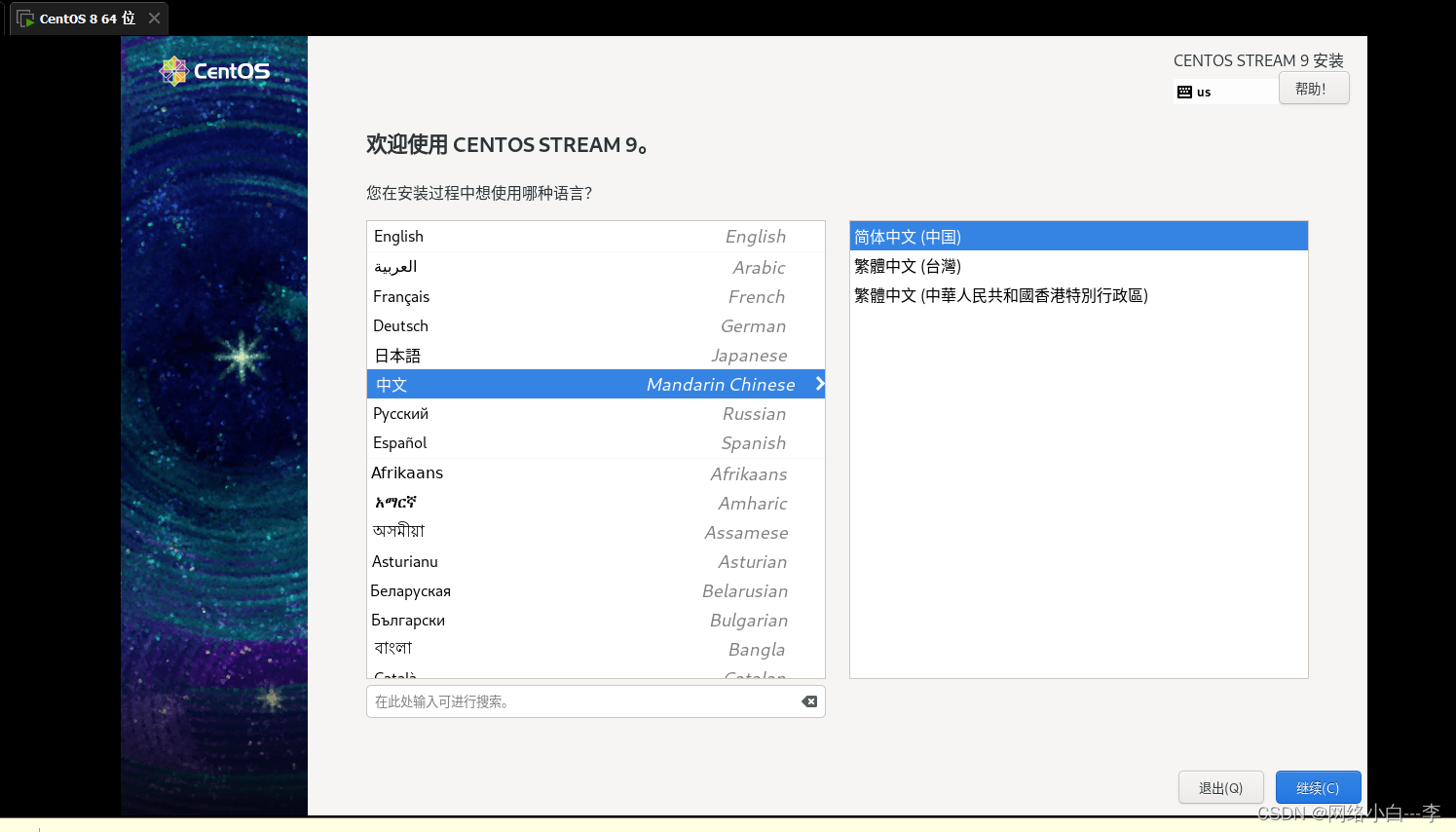Select Беларуская (Belarusian) language
The image size is (1456, 832).
pos(596,590)
